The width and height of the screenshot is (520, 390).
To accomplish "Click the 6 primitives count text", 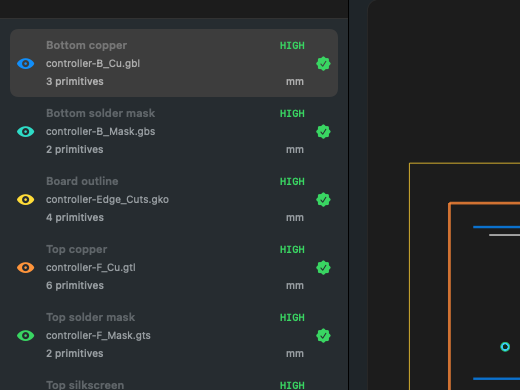I will point(75,285).
